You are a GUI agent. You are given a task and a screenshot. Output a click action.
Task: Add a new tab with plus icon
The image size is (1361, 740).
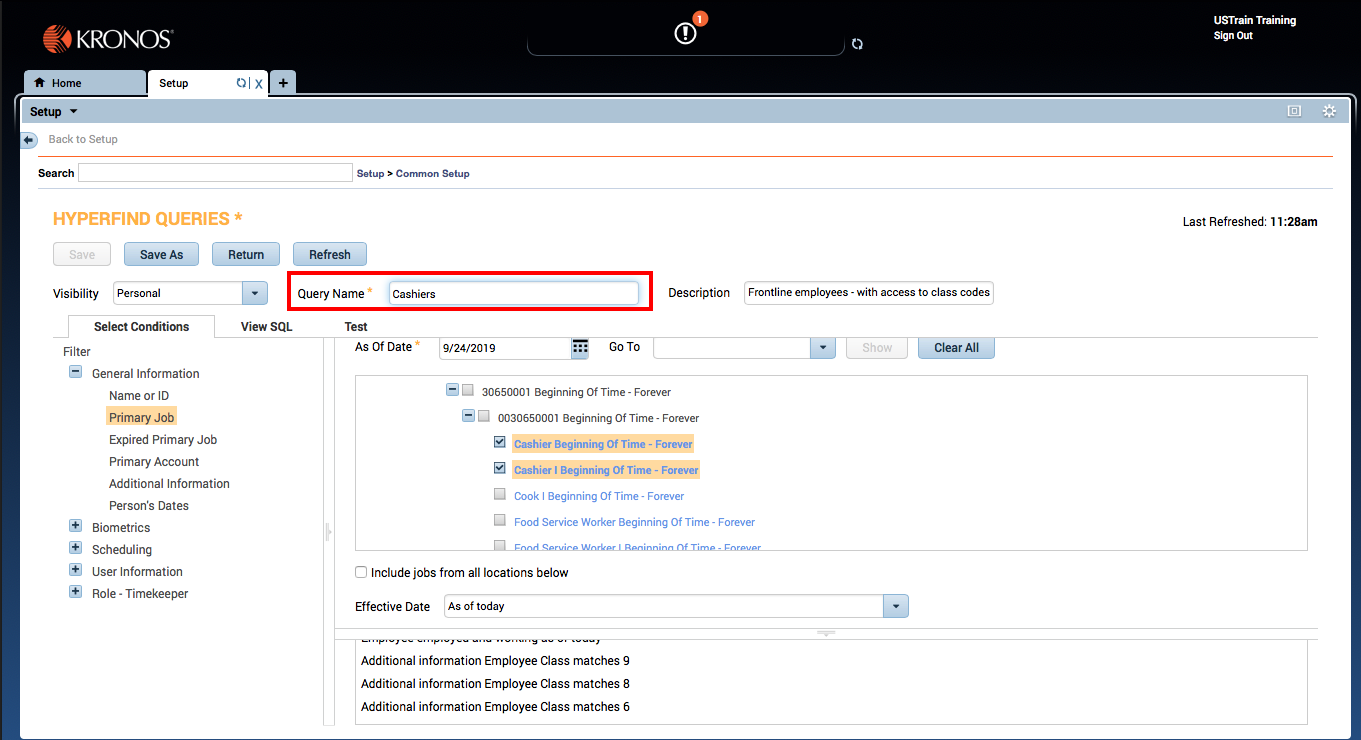tap(283, 83)
